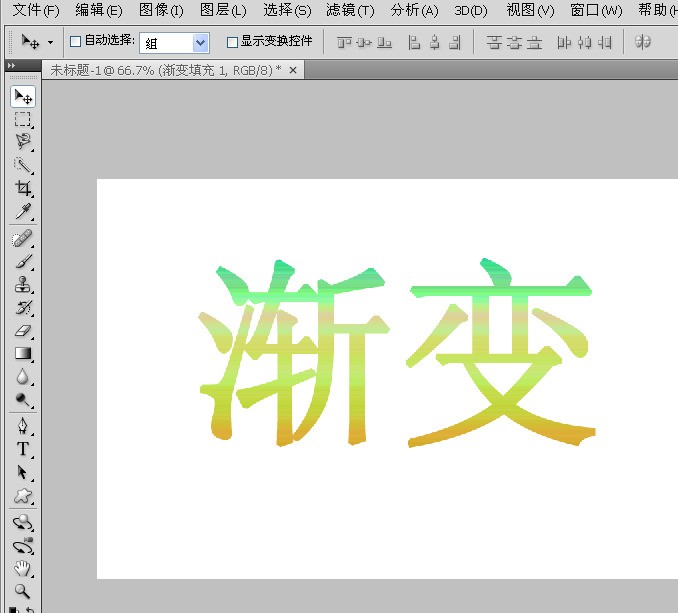Align bottom edges in options bar
Image resolution: width=678 pixels, height=613 pixels.
click(384, 42)
